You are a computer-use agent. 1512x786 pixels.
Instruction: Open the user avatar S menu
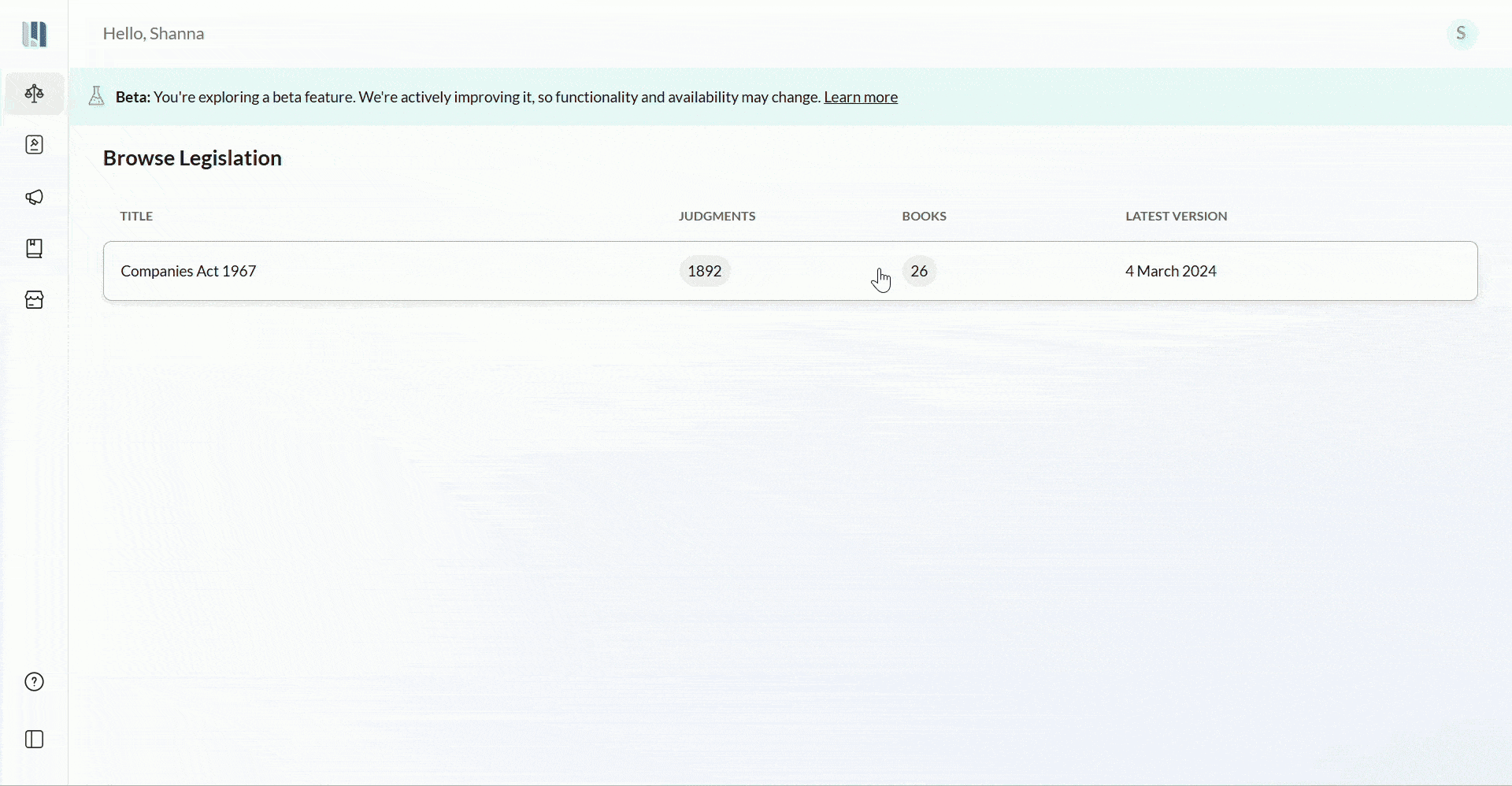[1462, 34]
